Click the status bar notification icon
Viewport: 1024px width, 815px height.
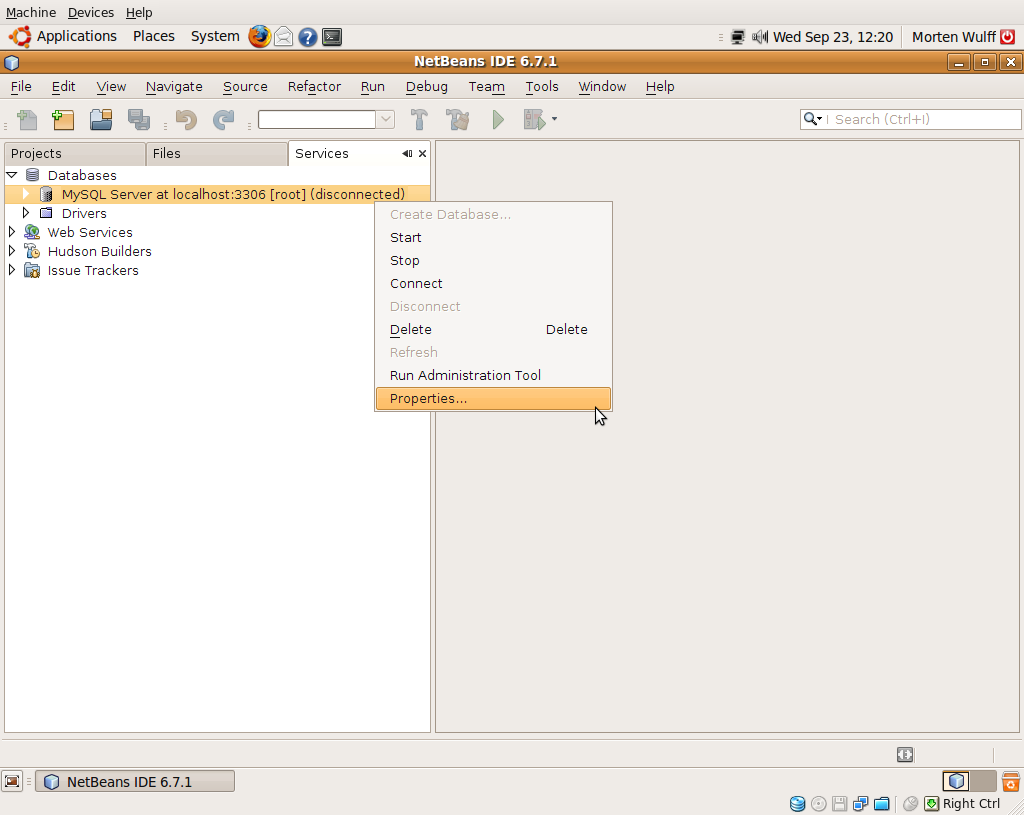pos(905,755)
